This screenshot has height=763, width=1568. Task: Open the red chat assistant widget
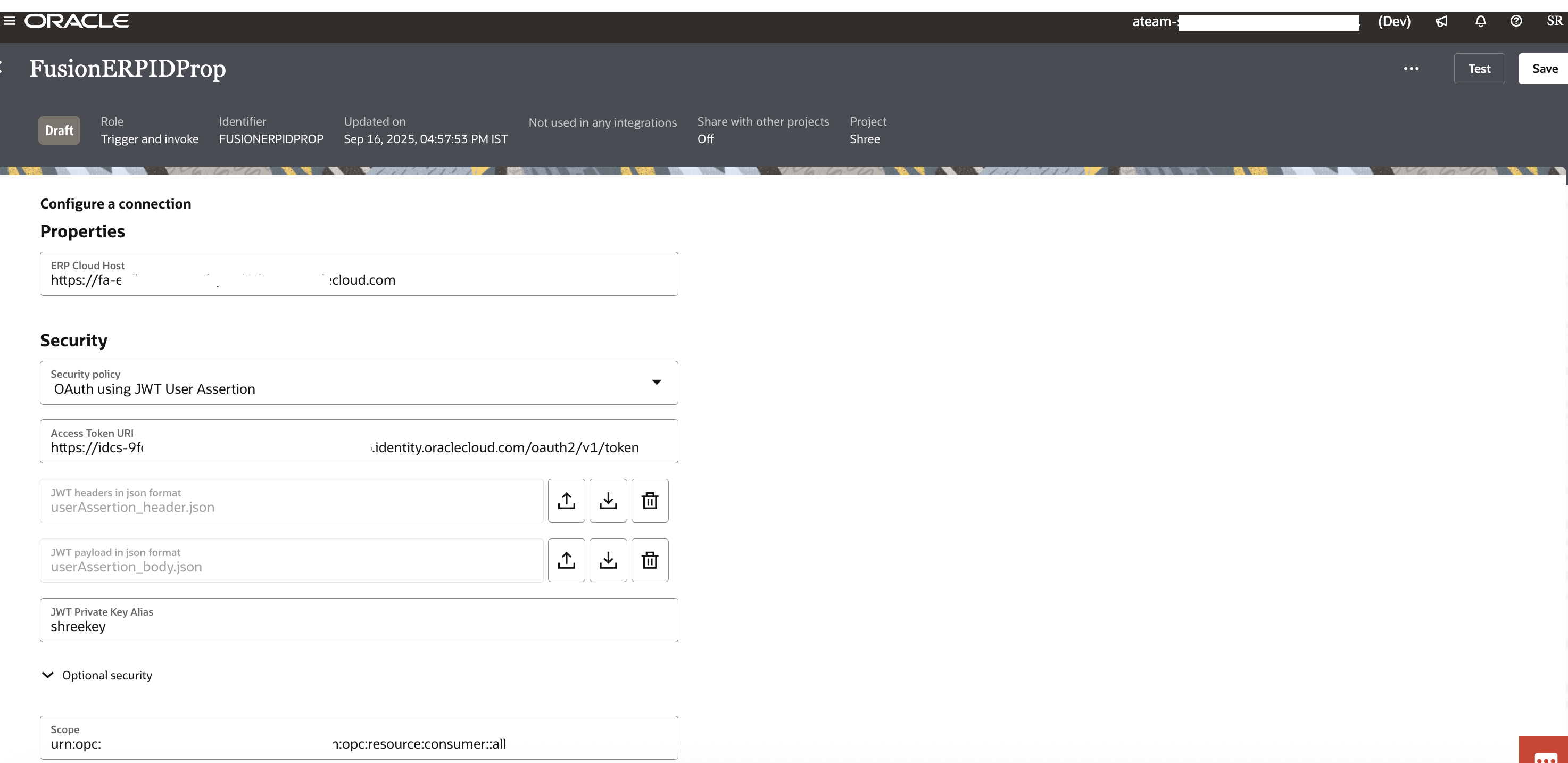tap(1545, 752)
